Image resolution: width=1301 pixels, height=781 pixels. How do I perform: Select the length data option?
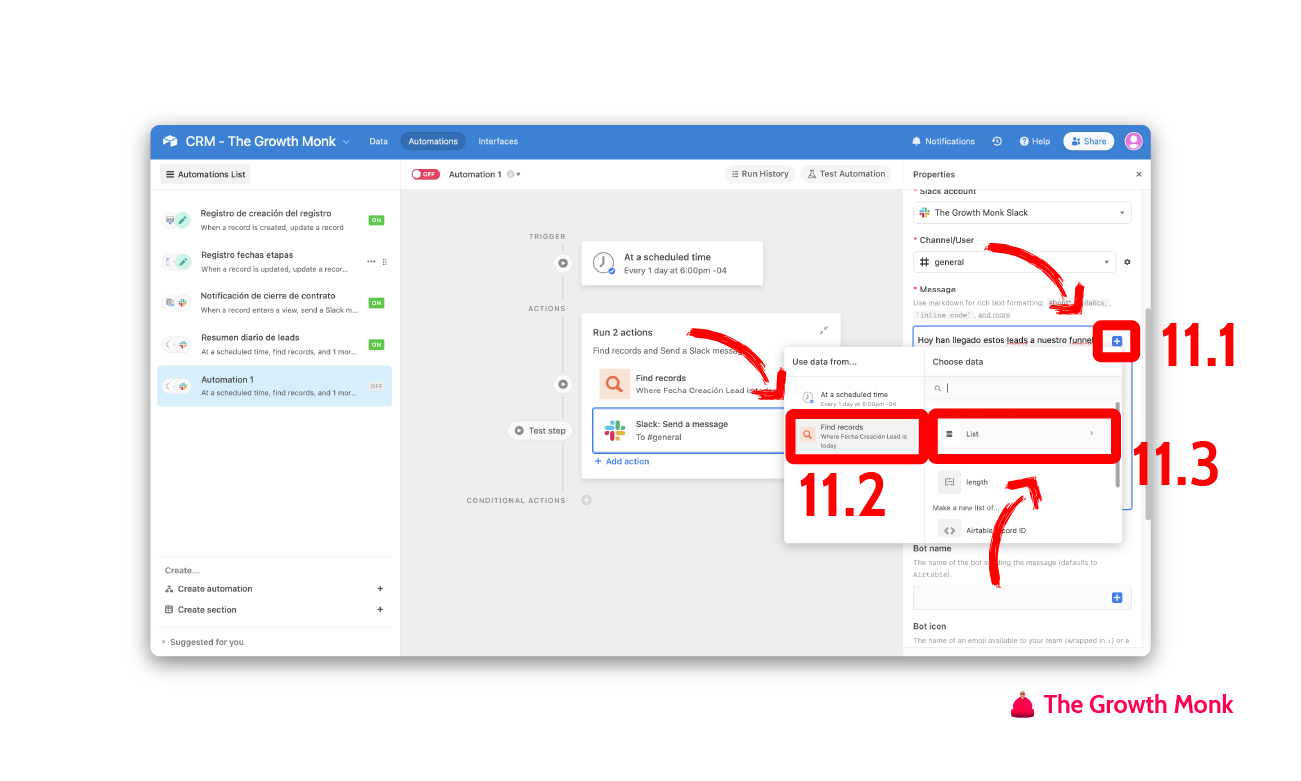1024,482
